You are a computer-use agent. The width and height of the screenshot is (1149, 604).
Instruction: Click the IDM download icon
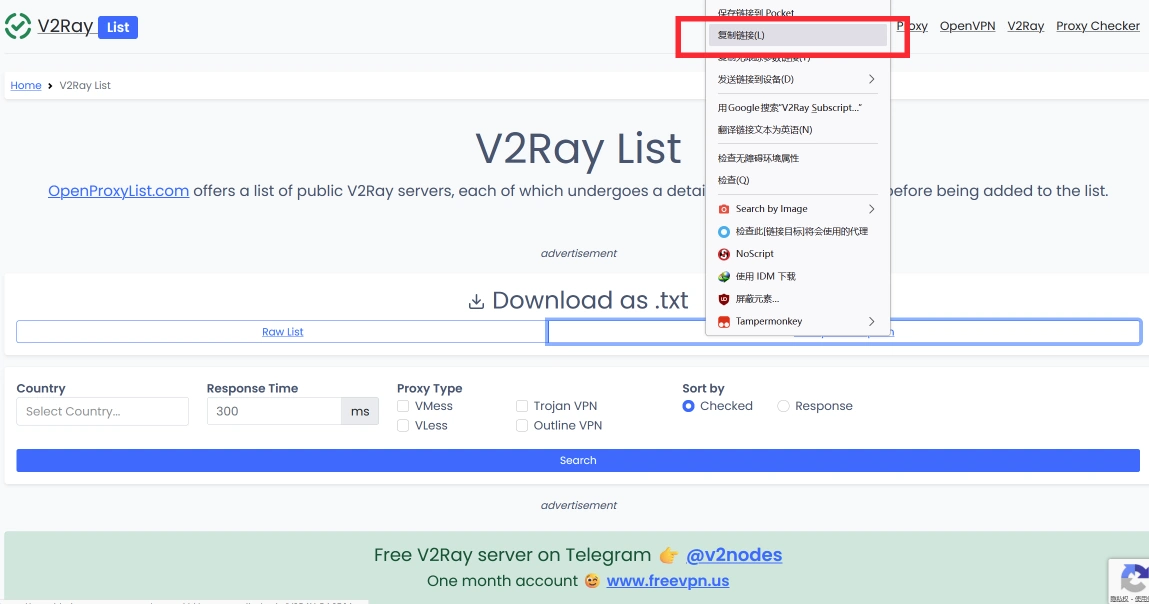coord(723,276)
